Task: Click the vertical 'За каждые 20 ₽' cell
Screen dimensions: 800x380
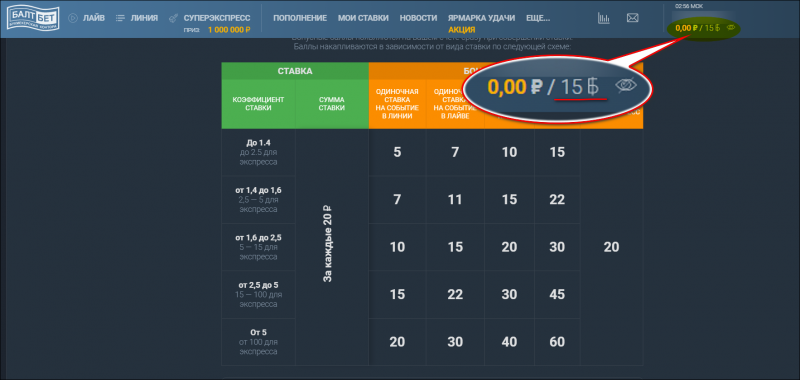Action: tap(328, 244)
